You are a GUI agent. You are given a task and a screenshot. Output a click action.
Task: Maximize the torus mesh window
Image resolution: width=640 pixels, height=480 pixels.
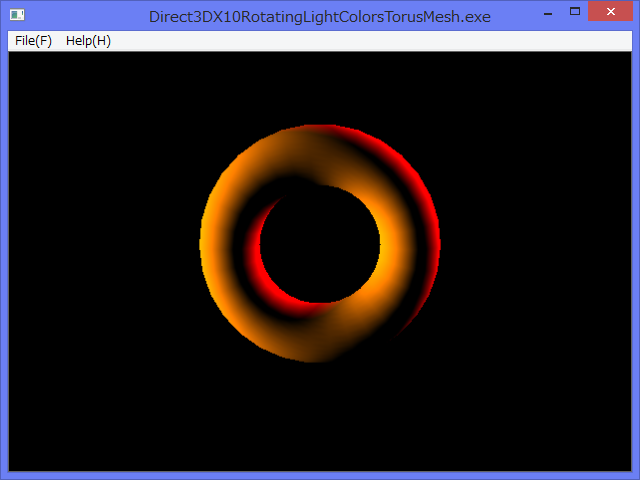tap(575, 11)
